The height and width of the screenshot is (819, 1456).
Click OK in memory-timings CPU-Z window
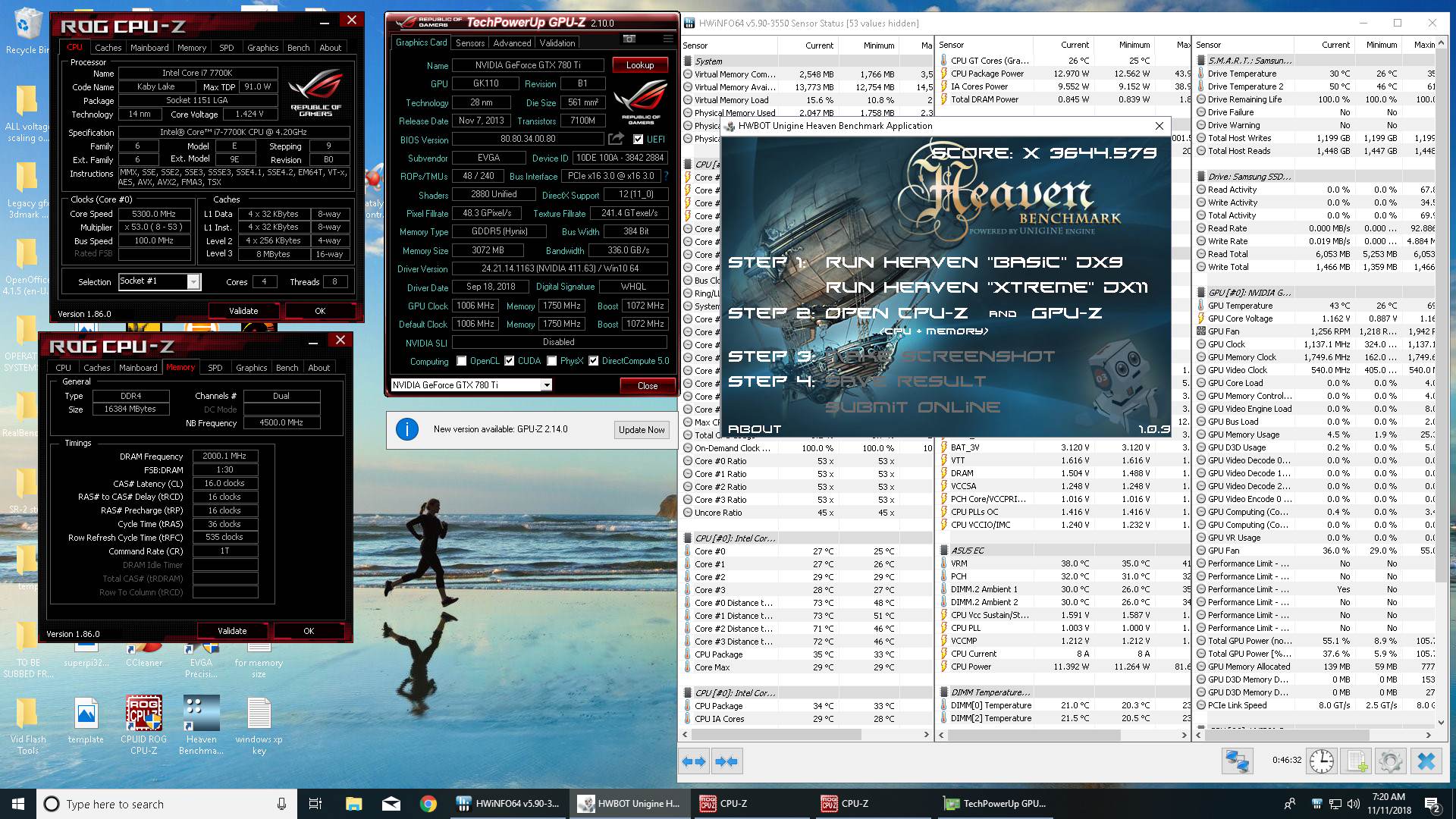click(x=309, y=631)
